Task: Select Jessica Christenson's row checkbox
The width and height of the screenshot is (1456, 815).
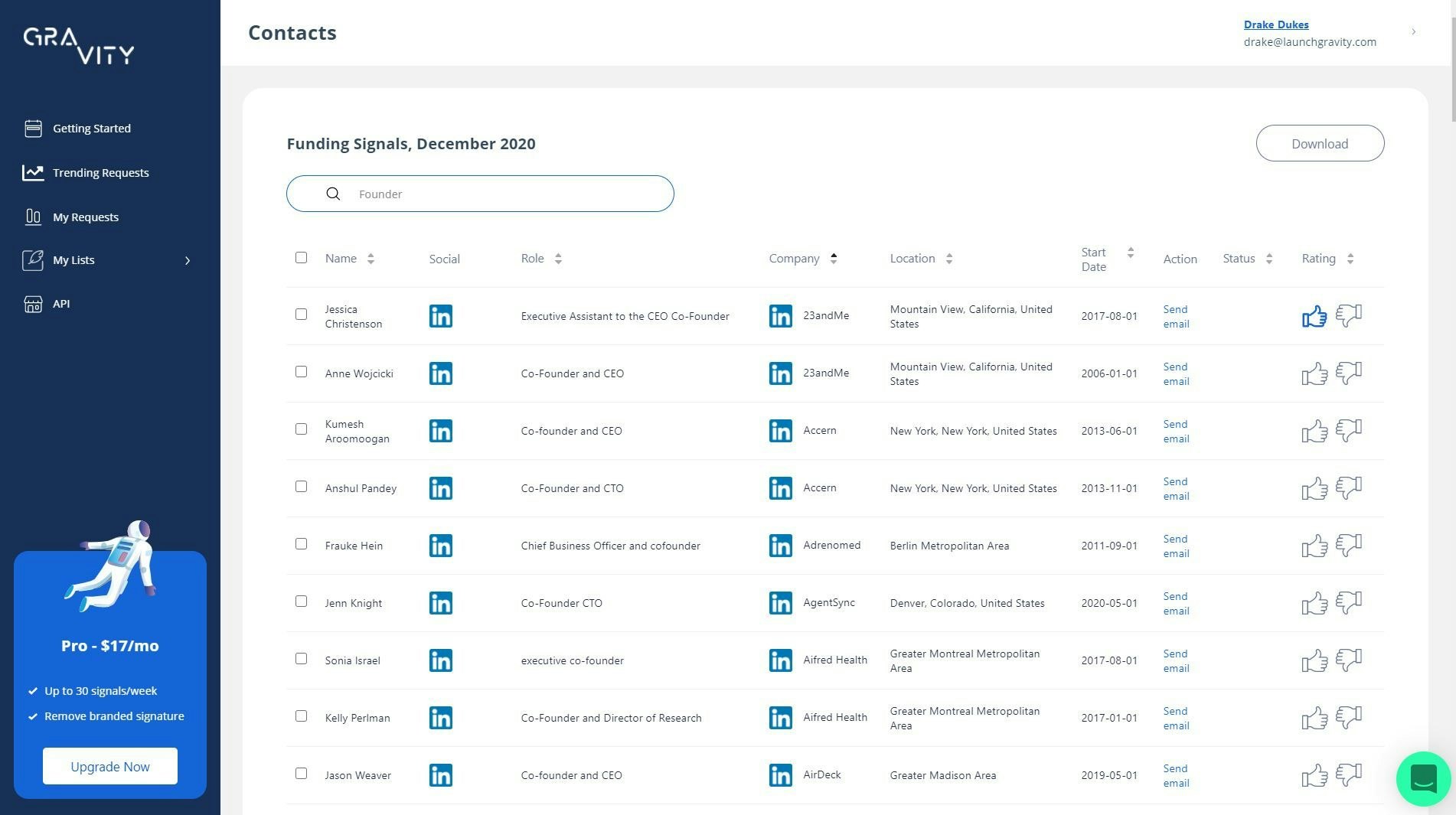Action: click(301, 315)
